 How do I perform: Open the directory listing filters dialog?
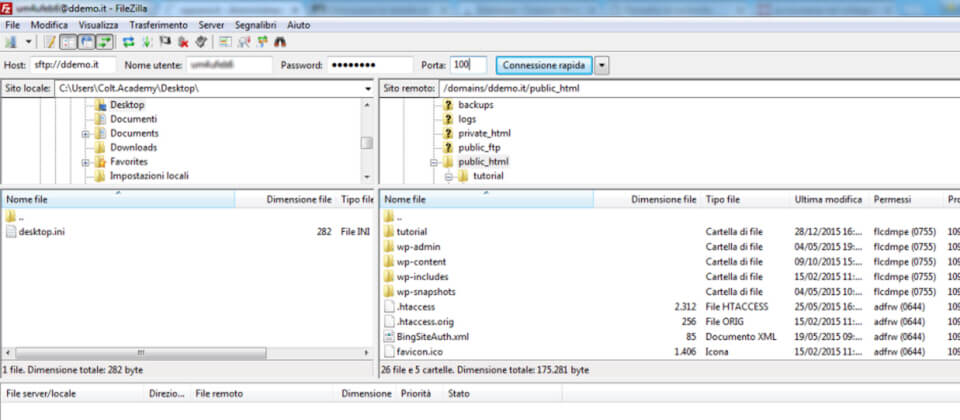pyautogui.click(x=225, y=42)
